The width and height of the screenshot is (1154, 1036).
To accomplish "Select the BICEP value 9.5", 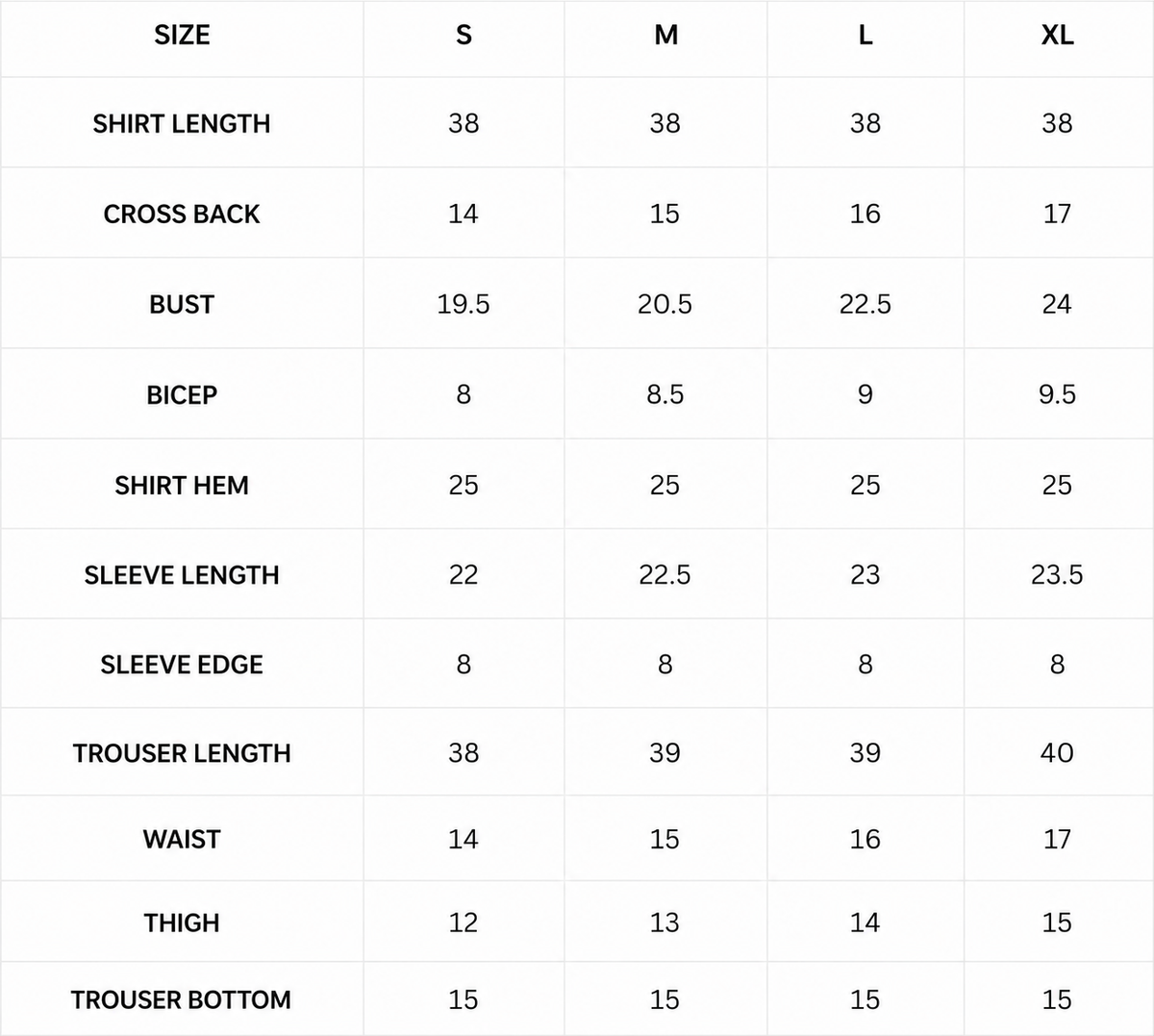I will click(x=1057, y=394).
